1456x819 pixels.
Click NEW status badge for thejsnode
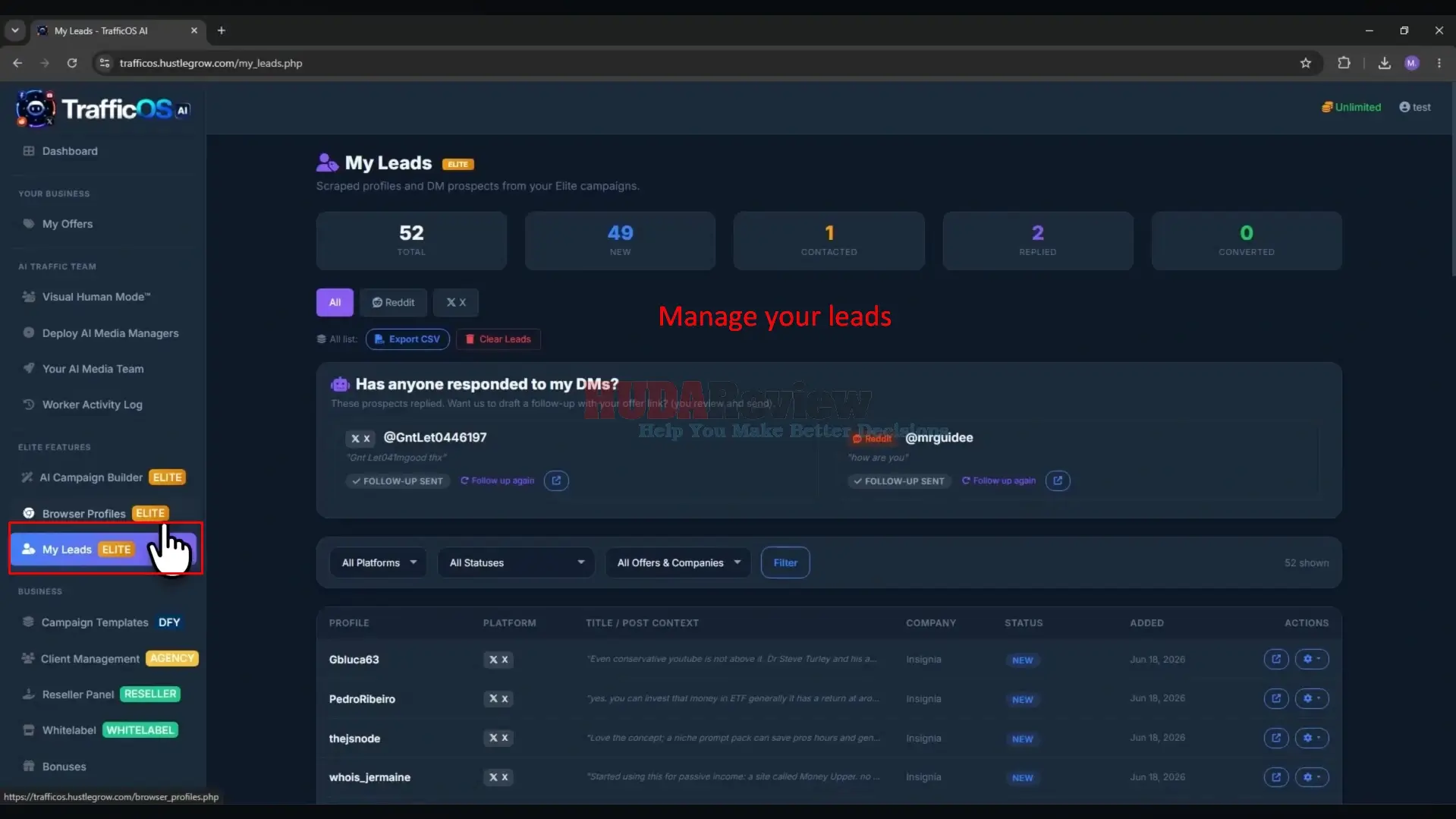click(x=1022, y=739)
